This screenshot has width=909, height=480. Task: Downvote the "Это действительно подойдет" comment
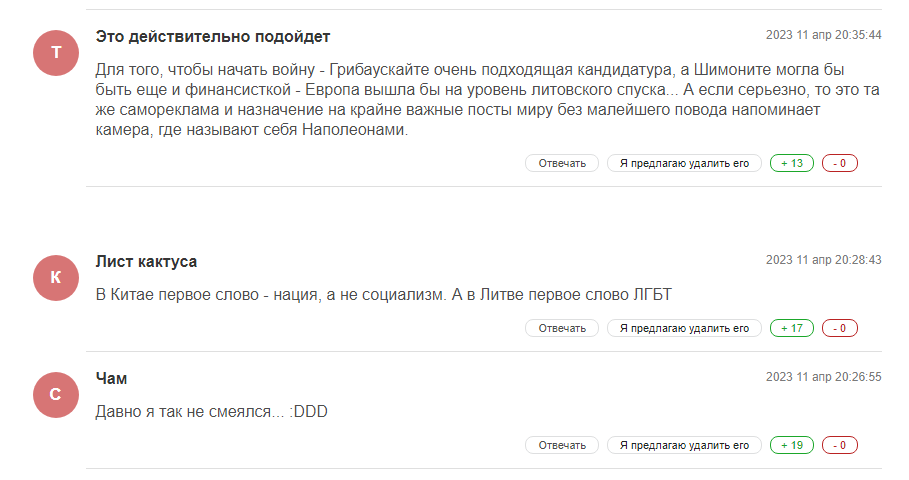840,163
